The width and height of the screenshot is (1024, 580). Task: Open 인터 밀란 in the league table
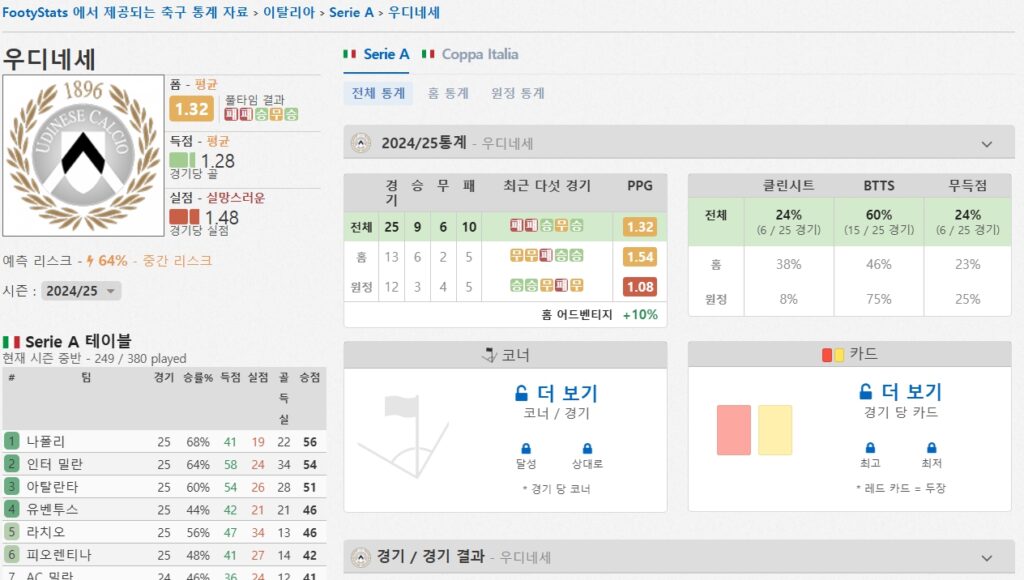tap(54, 464)
